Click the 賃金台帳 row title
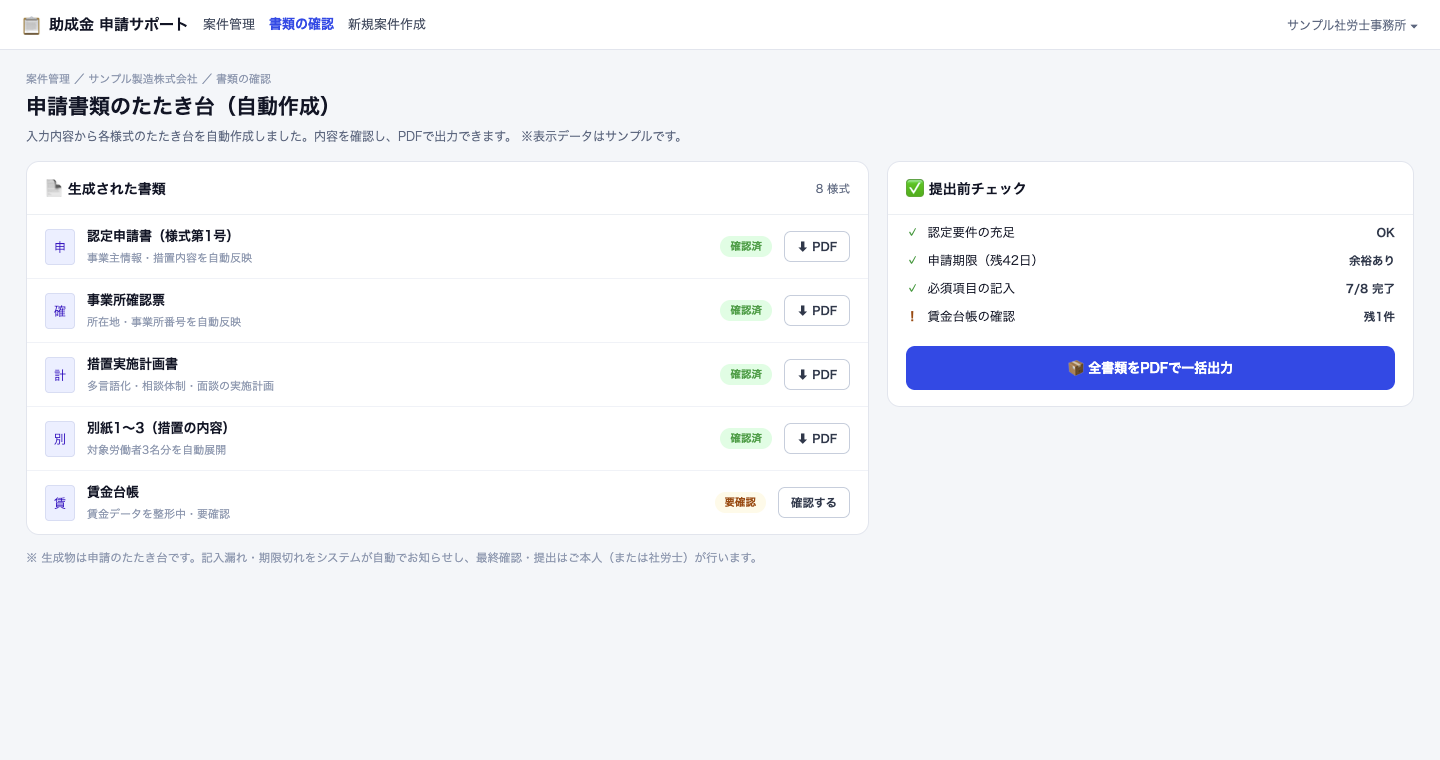This screenshot has width=1440, height=760. [113, 492]
